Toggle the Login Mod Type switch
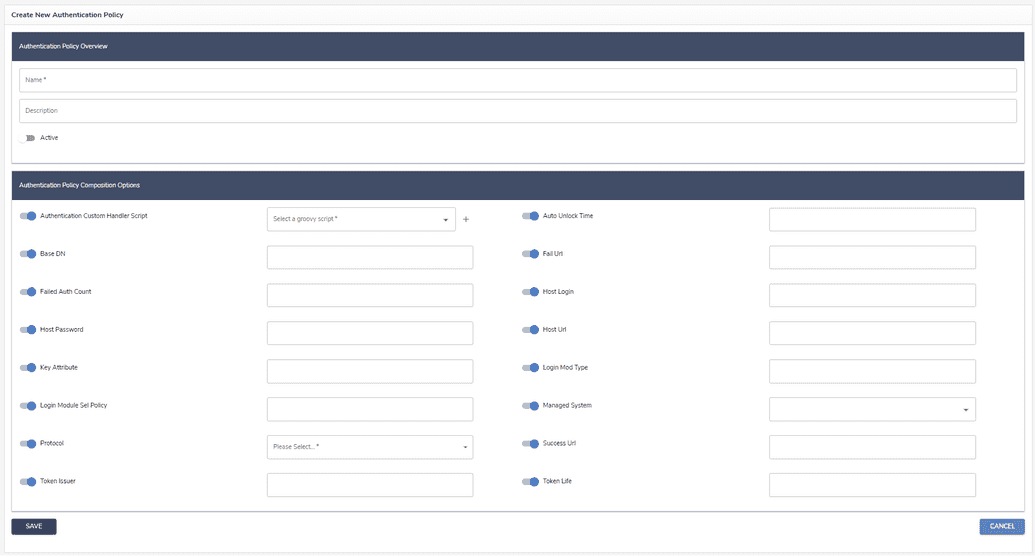This screenshot has width=1035, height=557. 531,368
